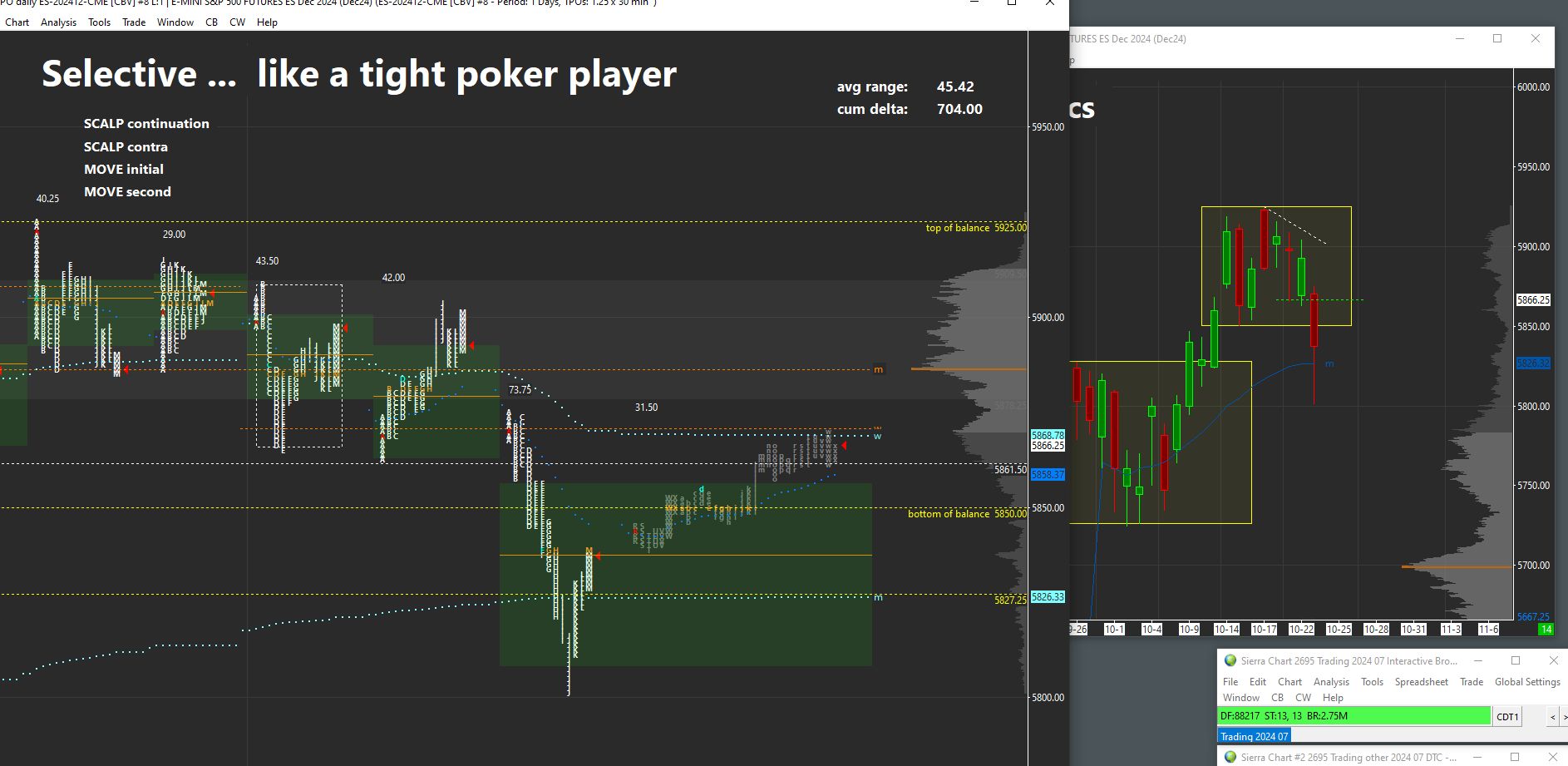
Task: Click the CDT1 button in the Sierra Chart 2695 status bar
Action: (x=1507, y=716)
